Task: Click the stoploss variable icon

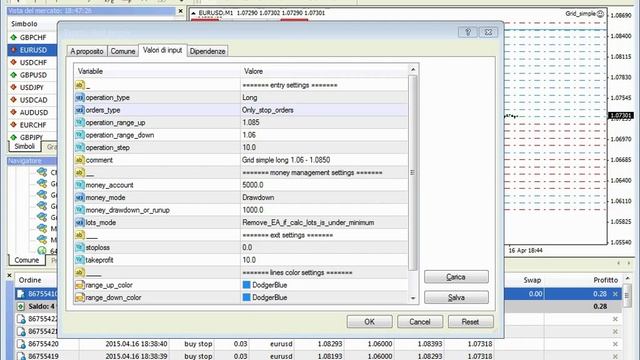Action: pos(80,247)
